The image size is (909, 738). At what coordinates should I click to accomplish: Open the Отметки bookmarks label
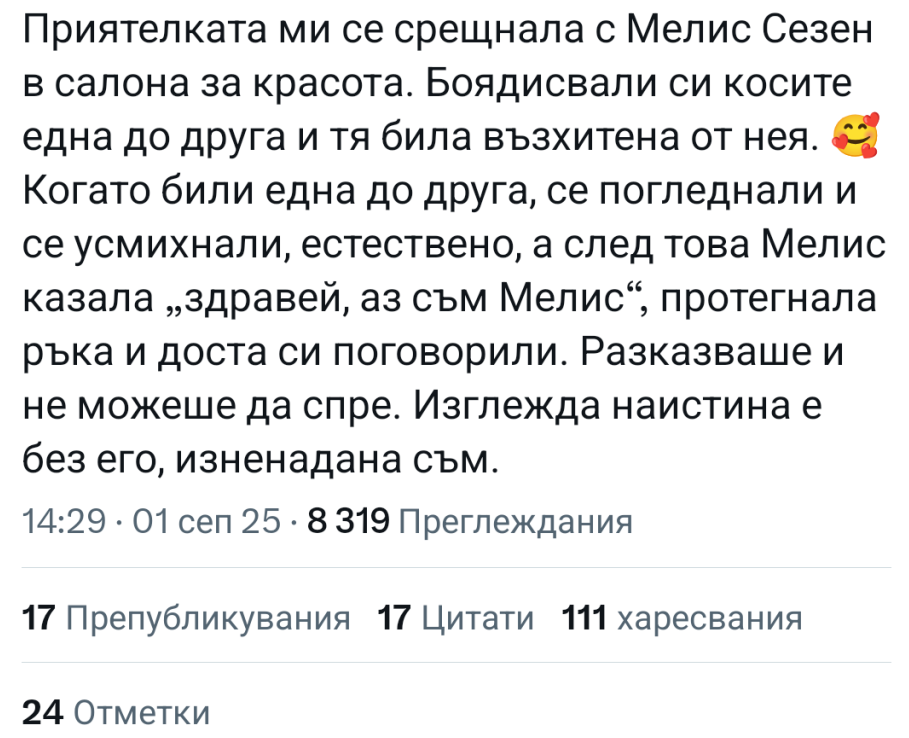[x=143, y=713]
